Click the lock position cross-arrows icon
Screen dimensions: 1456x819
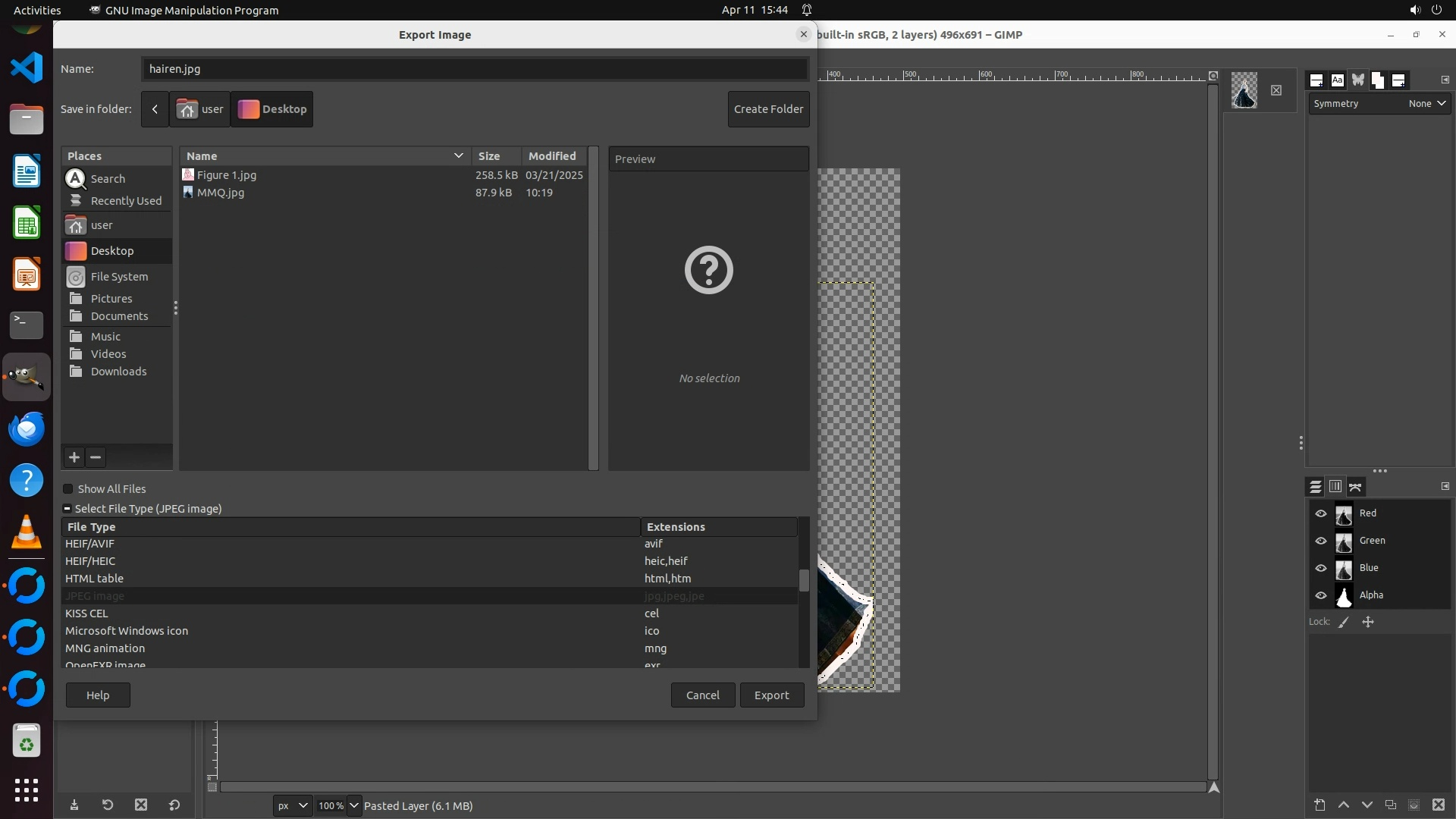[1368, 622]
